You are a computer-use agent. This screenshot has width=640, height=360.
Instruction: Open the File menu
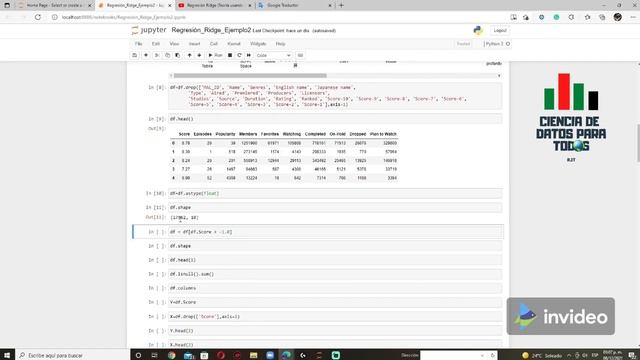click(x=139, y=44)
